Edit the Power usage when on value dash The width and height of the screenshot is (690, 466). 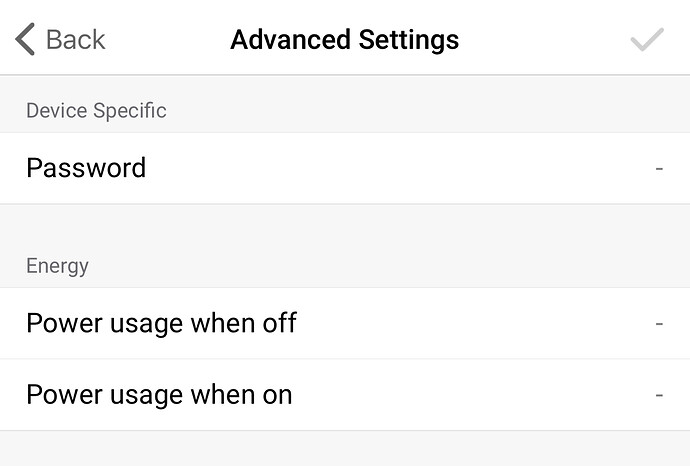pos(659,394)
